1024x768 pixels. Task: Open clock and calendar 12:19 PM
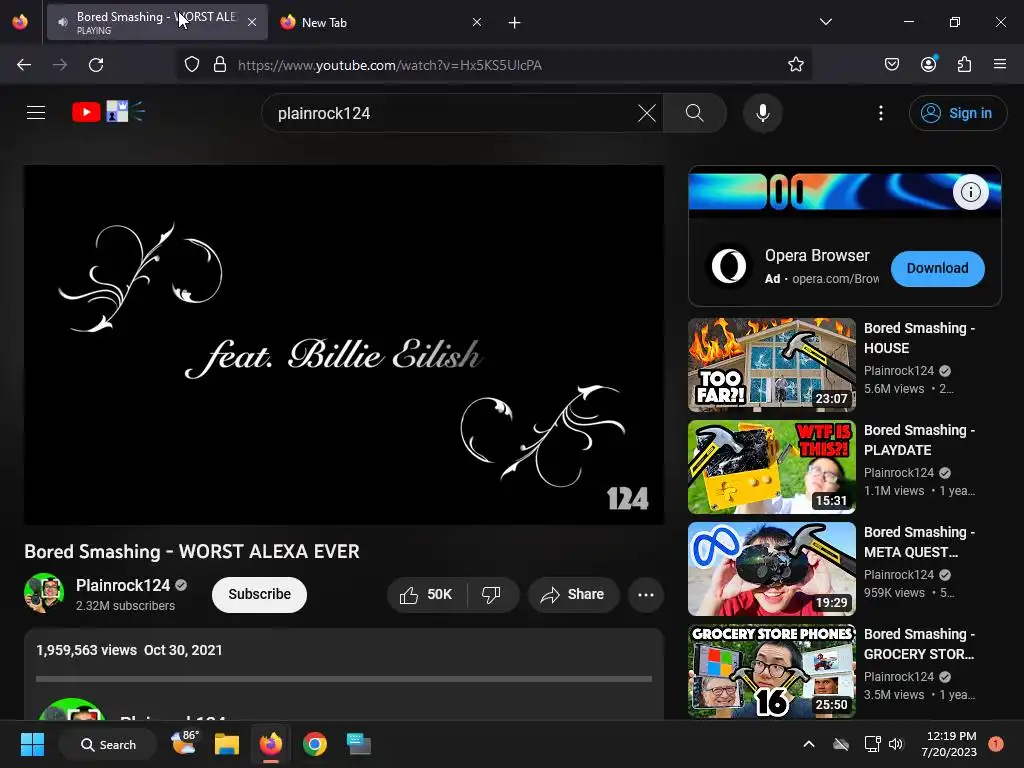tap(949, 744)
